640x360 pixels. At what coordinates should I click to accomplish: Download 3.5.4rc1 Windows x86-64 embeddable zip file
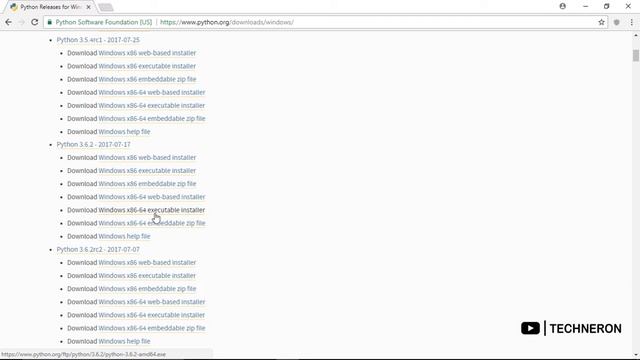click(x=152, y=118)
